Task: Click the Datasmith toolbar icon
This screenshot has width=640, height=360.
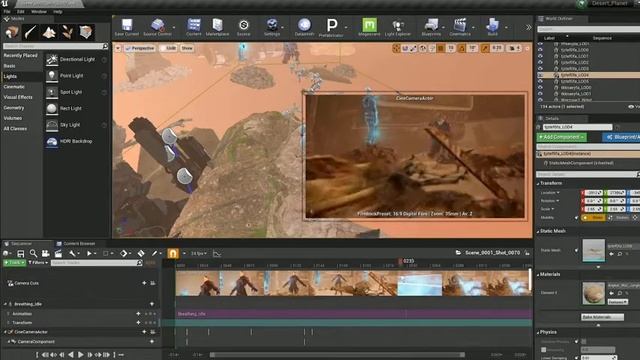Action: [x=304, y=27]
